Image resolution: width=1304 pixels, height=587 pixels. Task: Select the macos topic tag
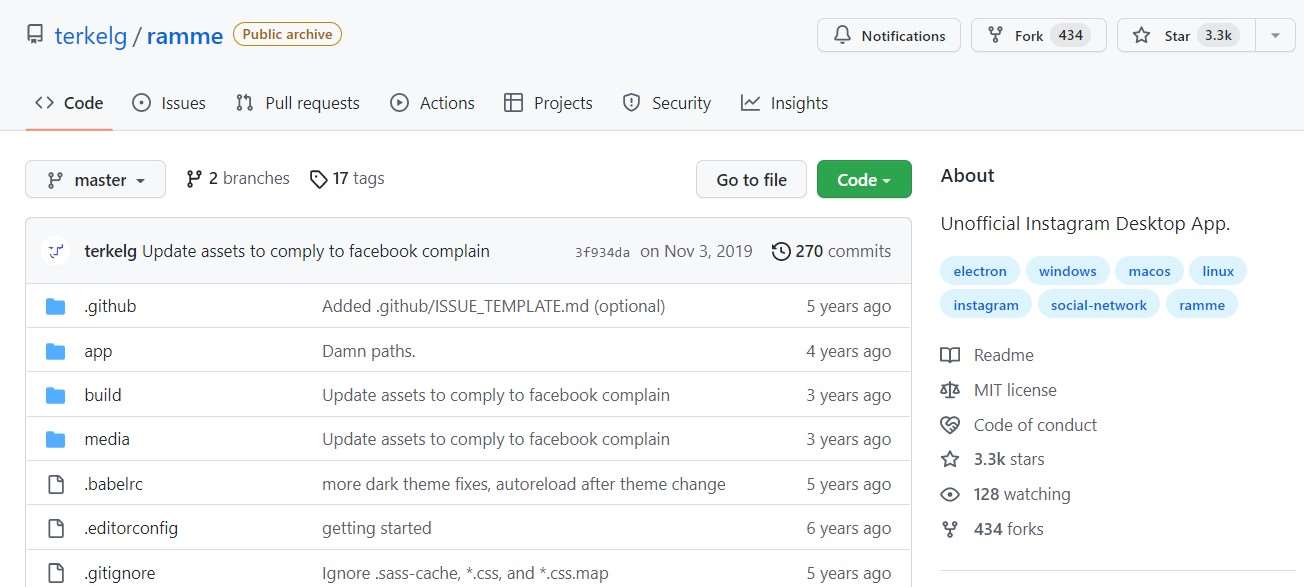click(1150, 271)
